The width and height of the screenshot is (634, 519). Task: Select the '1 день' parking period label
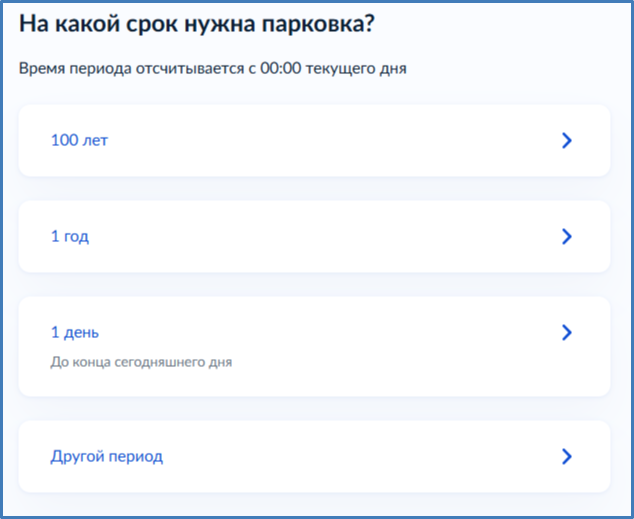pos(75,333)
